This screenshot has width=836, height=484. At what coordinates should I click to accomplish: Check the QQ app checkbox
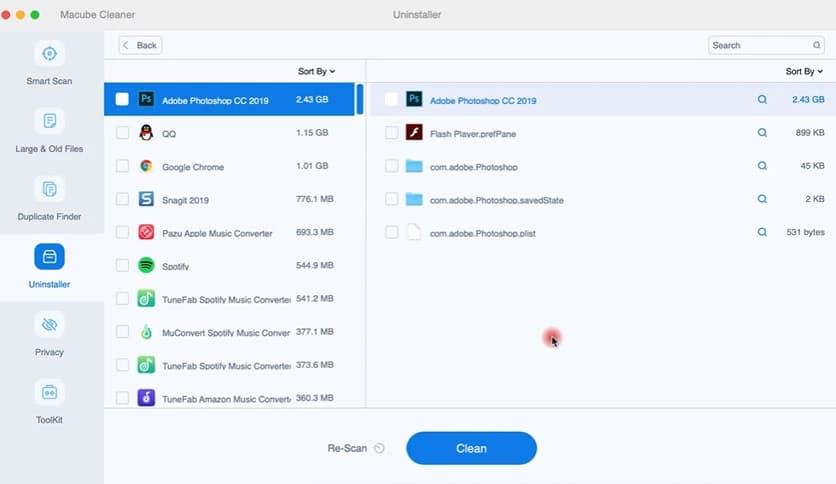point(122,133)
